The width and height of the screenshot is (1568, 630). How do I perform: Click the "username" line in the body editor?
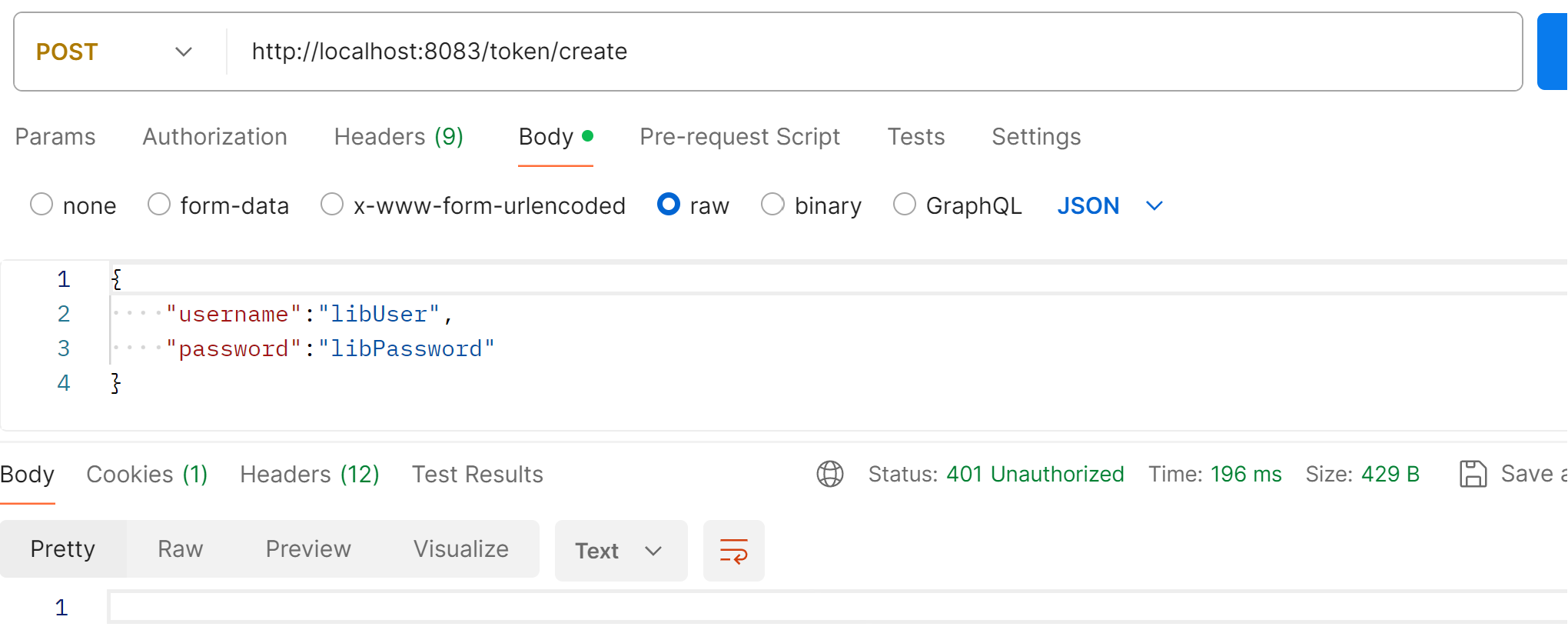click(310, 314)
